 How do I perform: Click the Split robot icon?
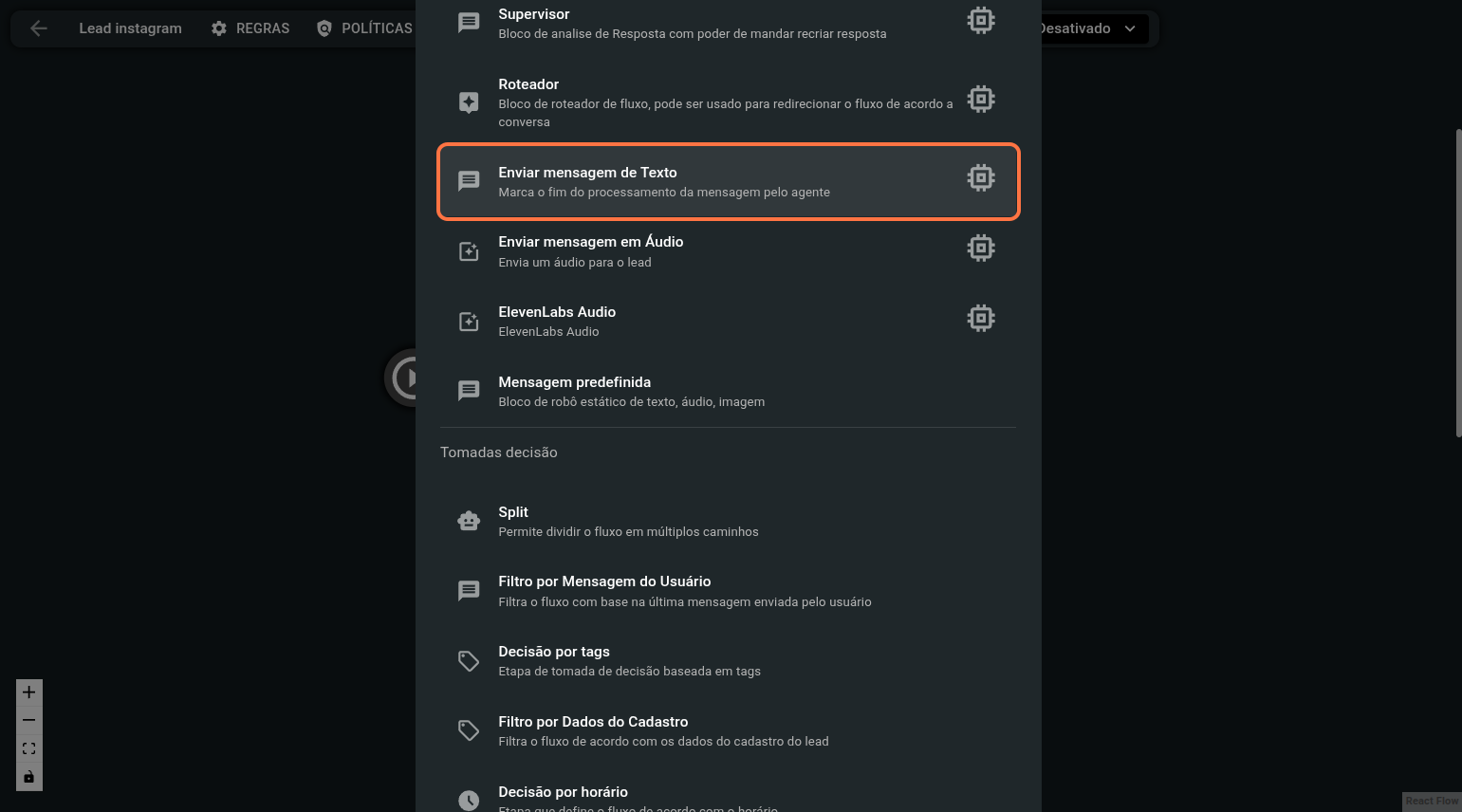click(469, 521)
